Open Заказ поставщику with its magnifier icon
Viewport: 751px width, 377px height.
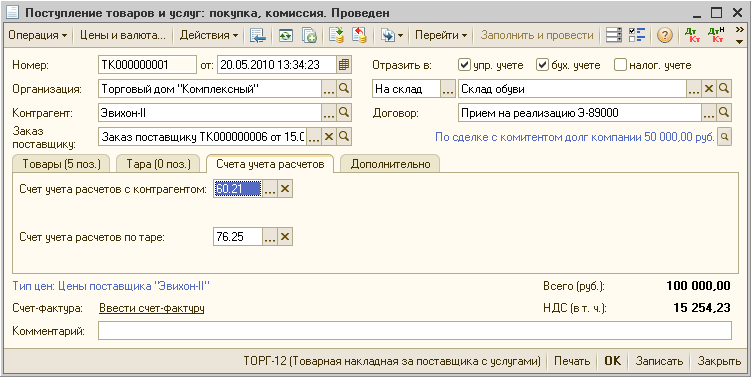tap(344, 137)
